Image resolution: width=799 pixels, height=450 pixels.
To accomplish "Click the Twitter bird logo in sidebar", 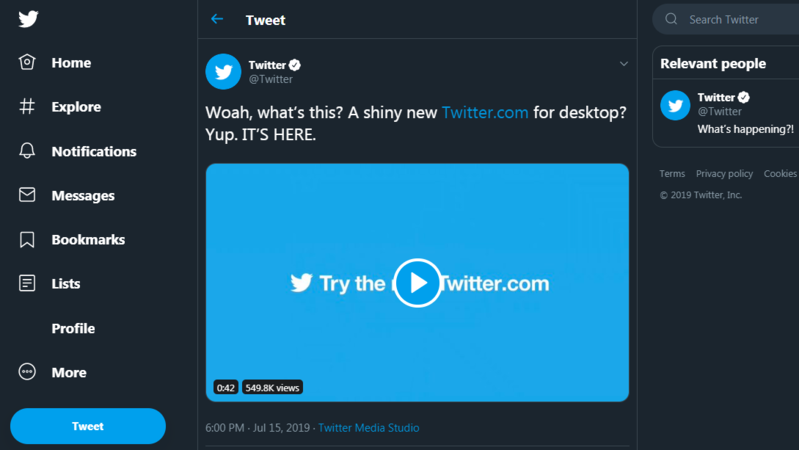I will click(27, 19).
